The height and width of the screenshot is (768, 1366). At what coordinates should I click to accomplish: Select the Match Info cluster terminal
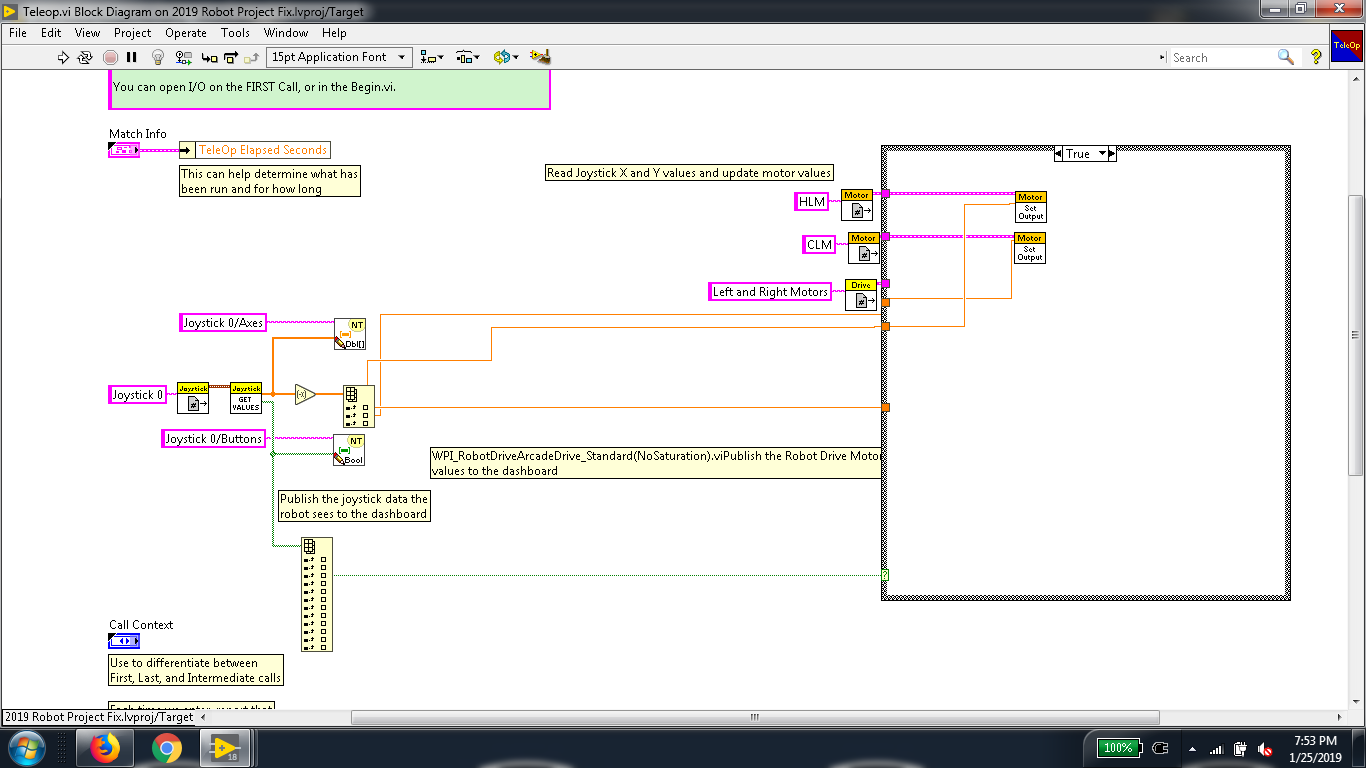(x=124, y=150)
